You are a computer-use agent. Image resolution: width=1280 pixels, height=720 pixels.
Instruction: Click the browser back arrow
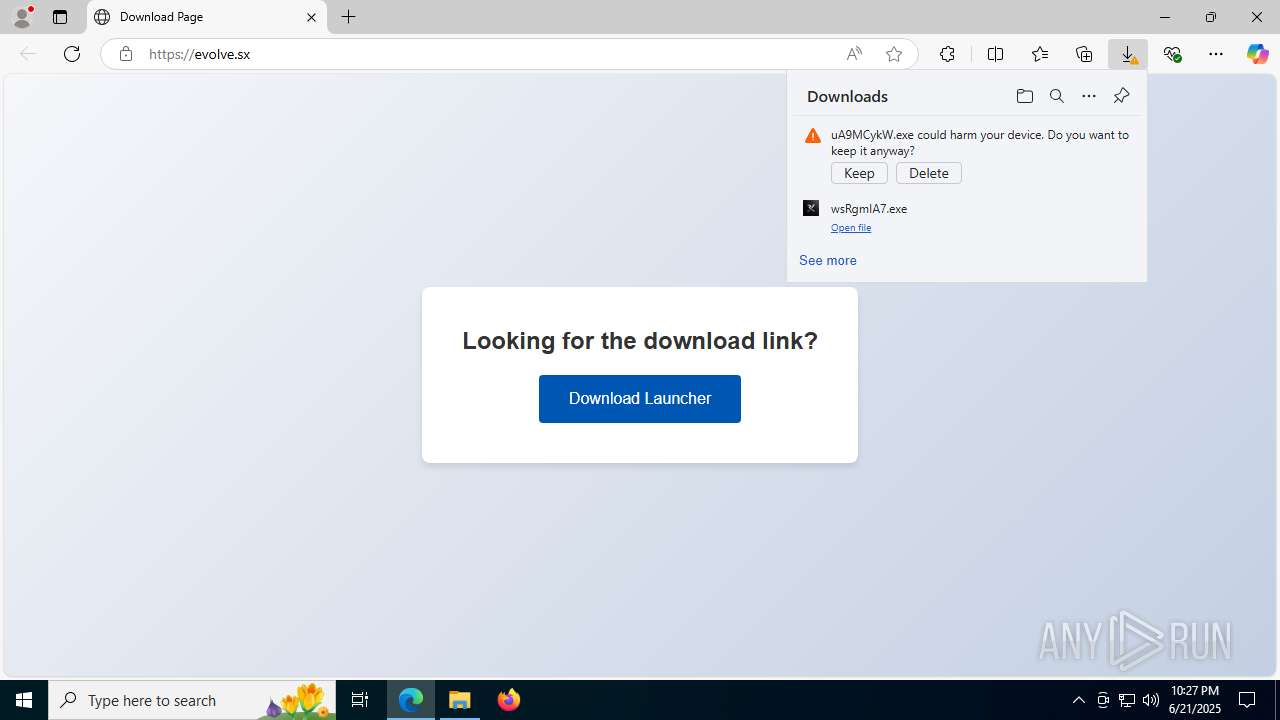click(x=28, y=54)
